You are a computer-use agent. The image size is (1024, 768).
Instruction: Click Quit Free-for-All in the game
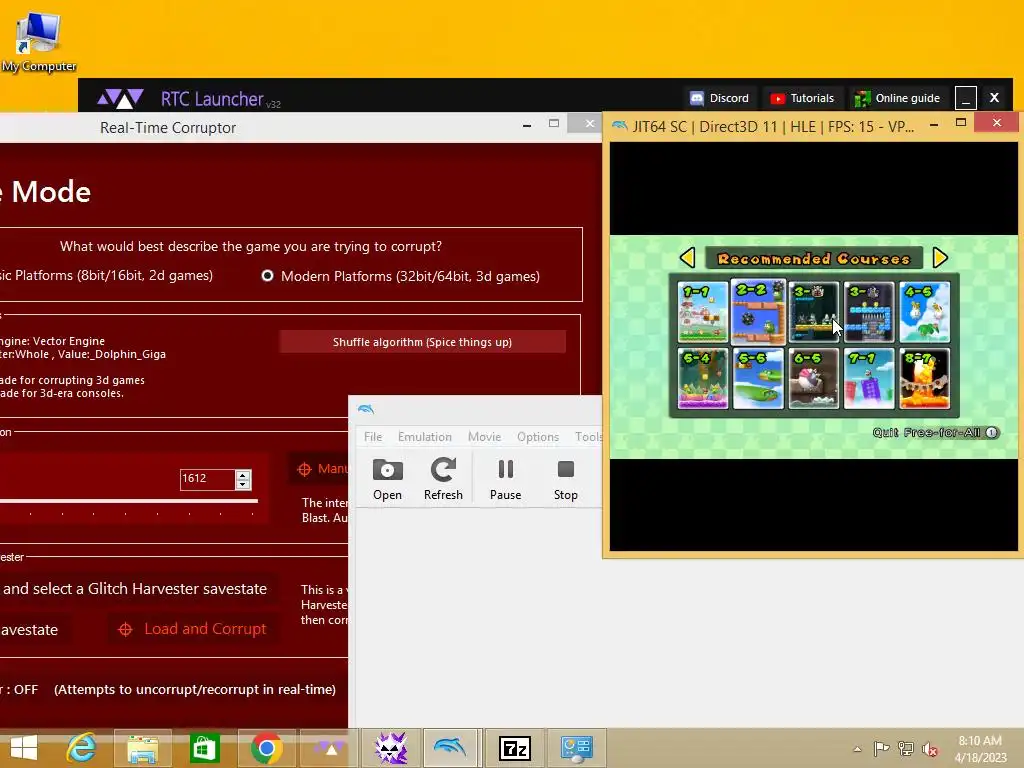click(936, 432)
